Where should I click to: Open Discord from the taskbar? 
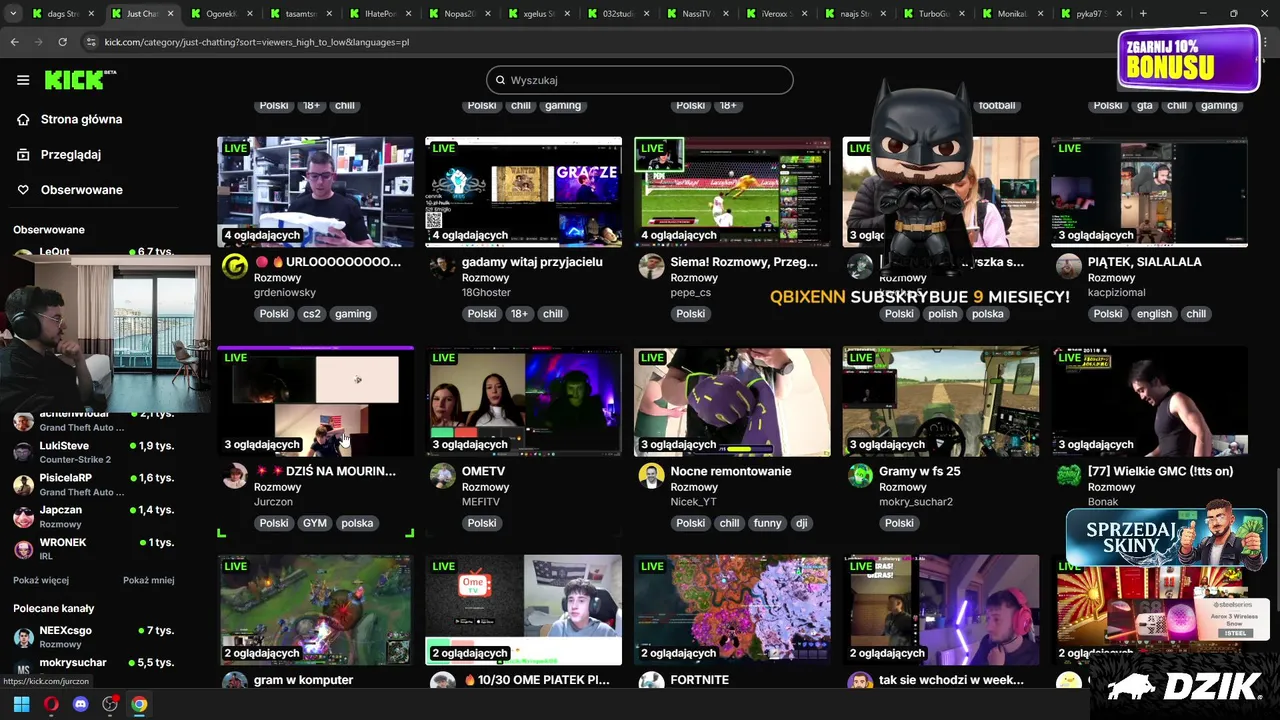81,704
